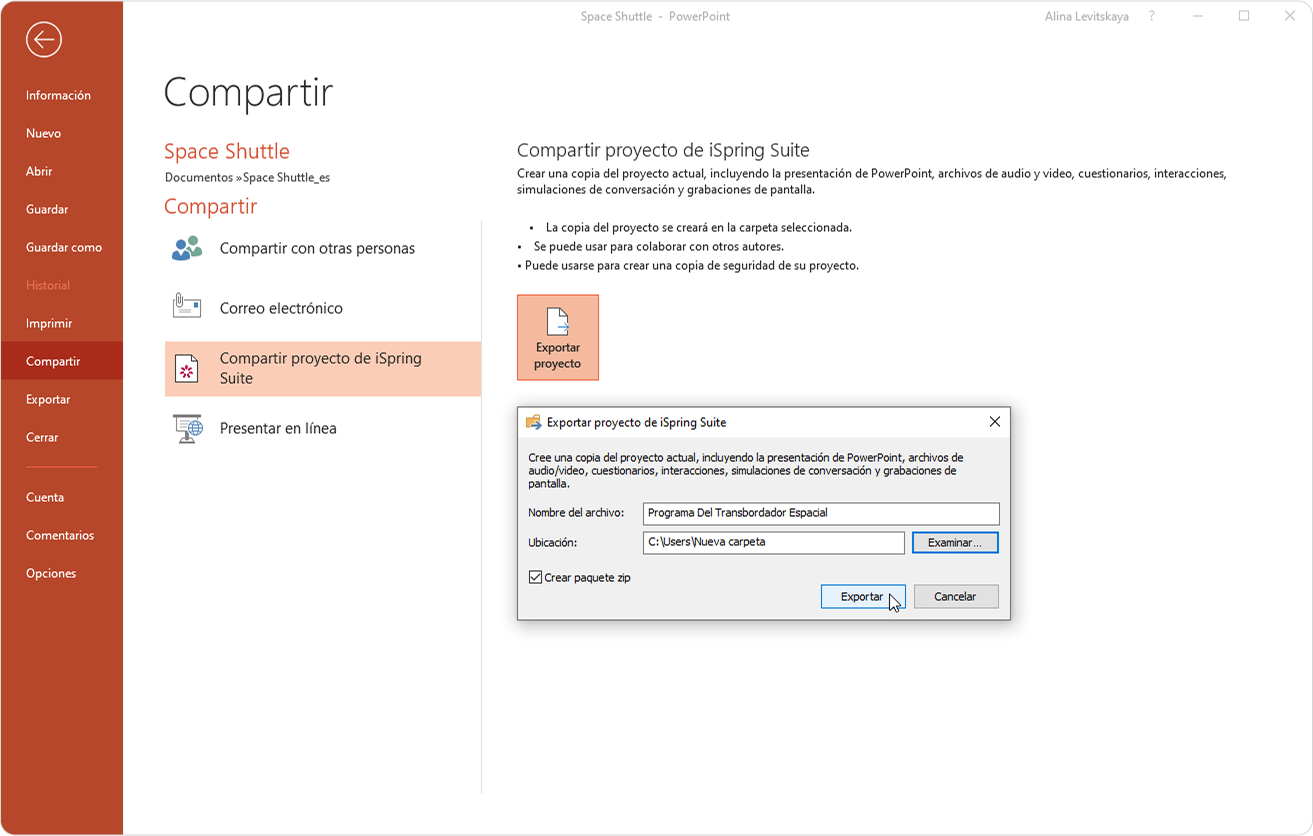1313x836 pixels.
Task: Open Información in the backstage sidebar
Action: pos(58,95)
